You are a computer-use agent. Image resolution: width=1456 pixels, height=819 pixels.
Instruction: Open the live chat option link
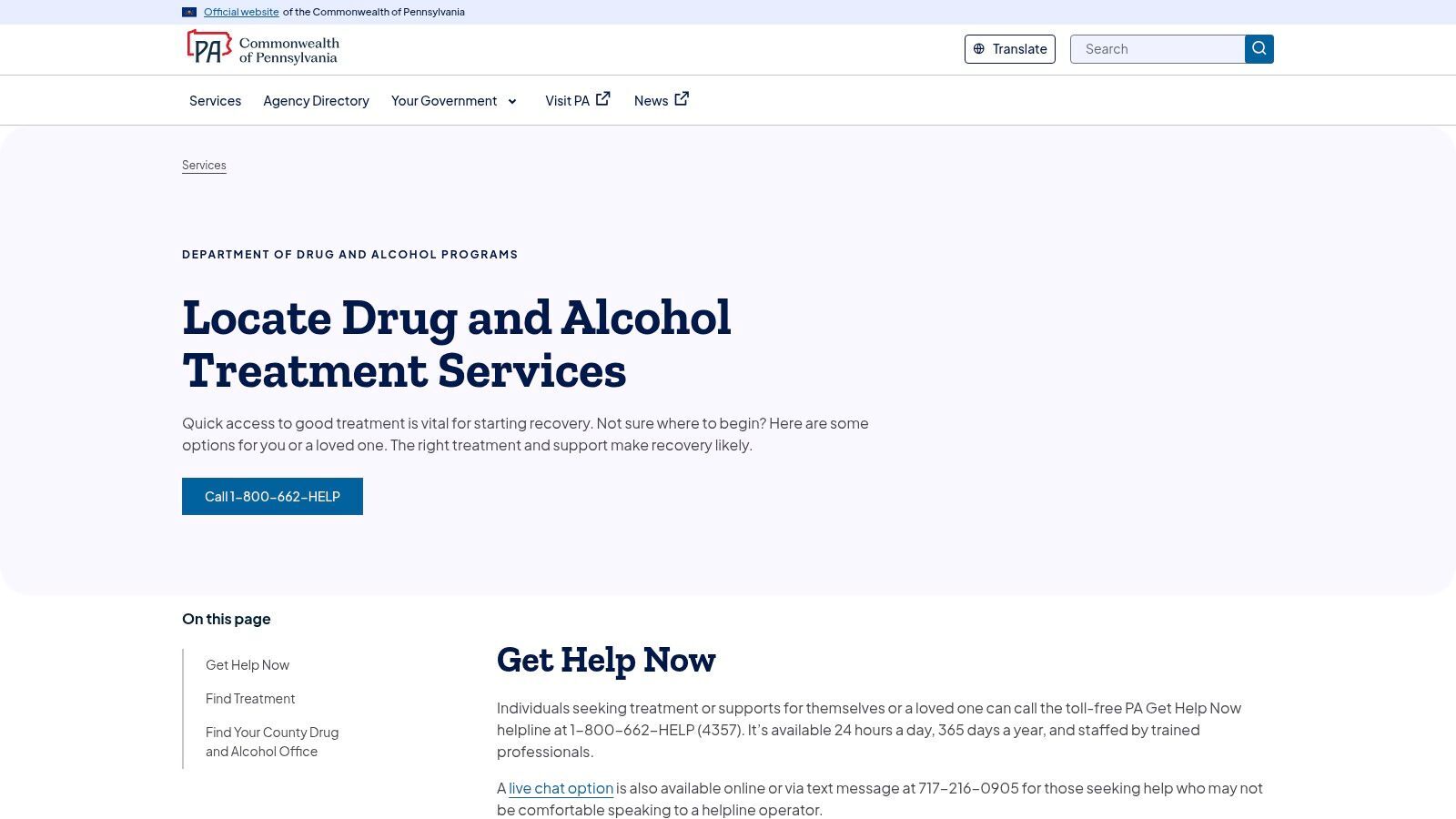click(561, 788)
